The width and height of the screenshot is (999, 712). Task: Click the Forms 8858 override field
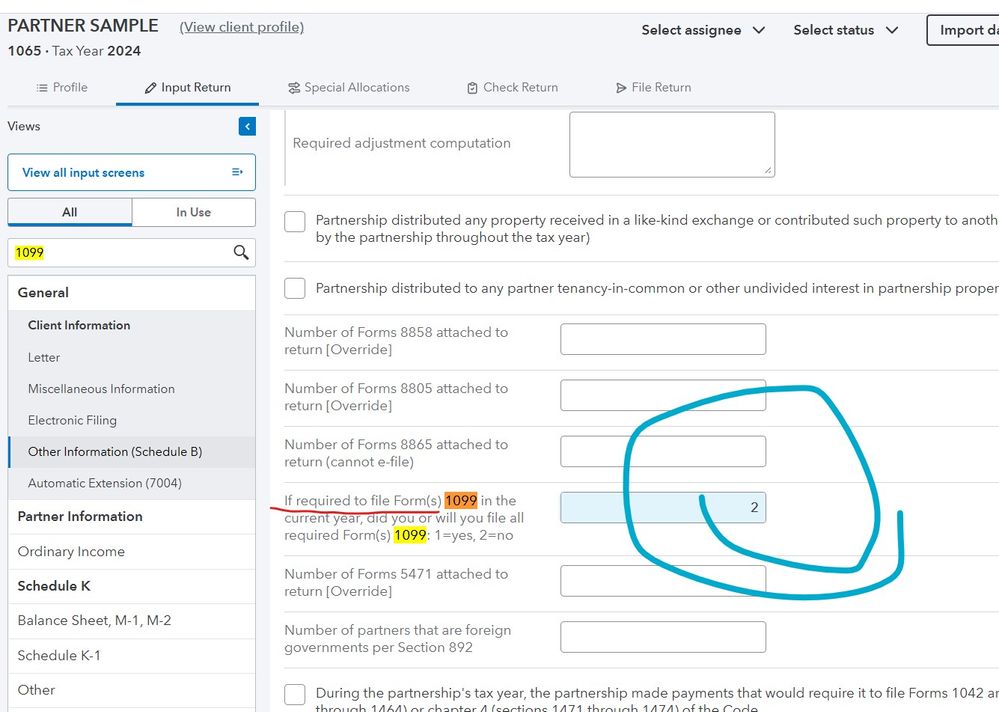click(x=663, y=339)
